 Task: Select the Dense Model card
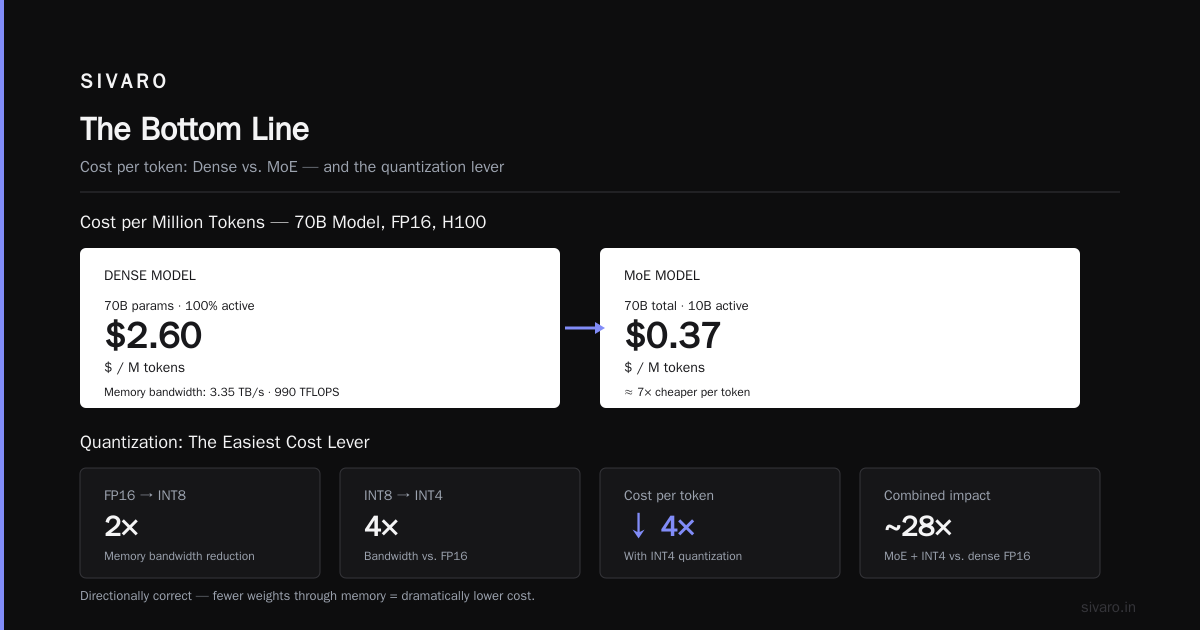pyautogui.click(x=320, y=328)
